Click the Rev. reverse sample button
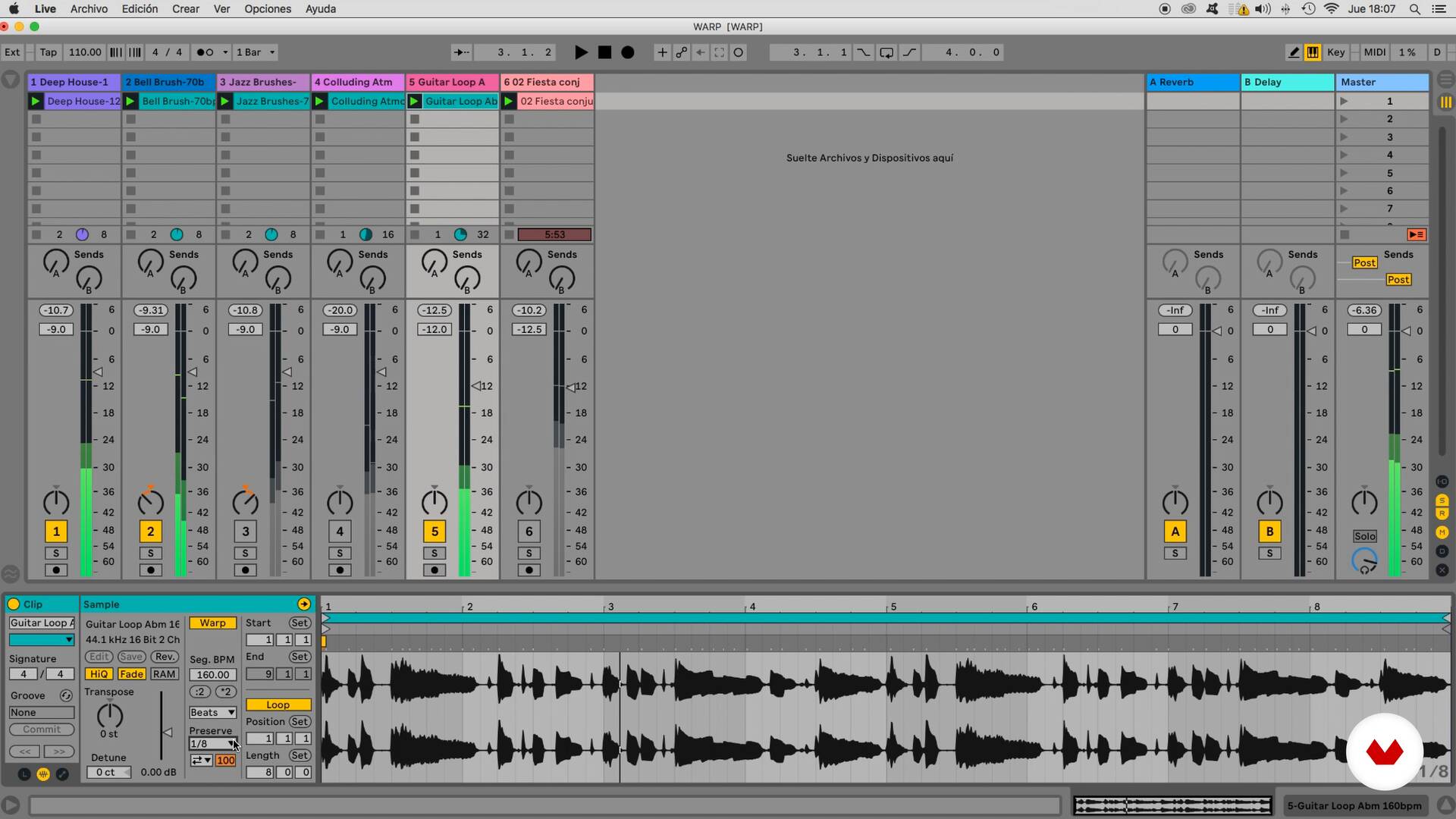This screenshot has width=1456, height=819. tap(165, 657)
